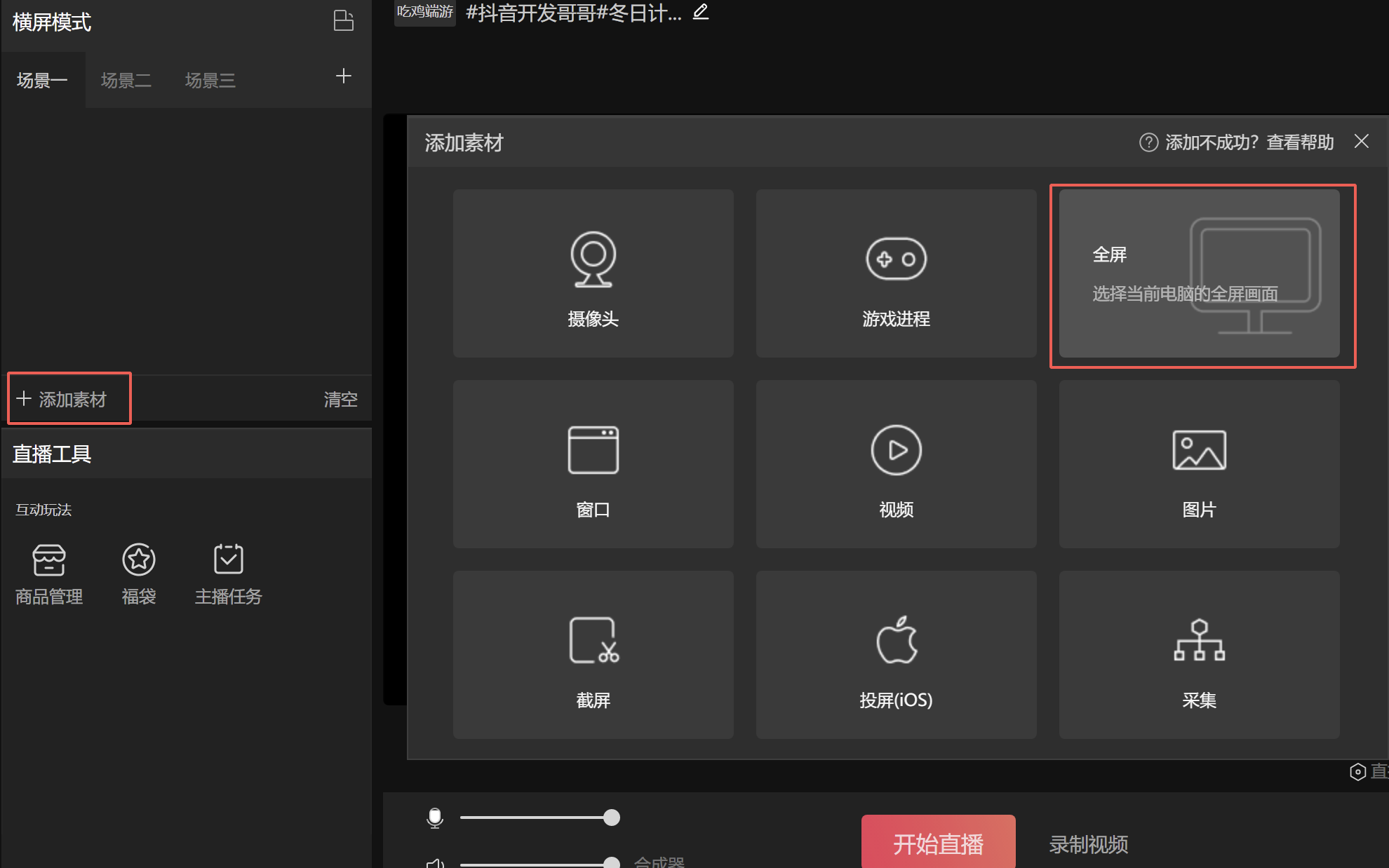Click 清空 to clear sources
The width and height of the screenshot is (1389, 868).
coord(340,399)
